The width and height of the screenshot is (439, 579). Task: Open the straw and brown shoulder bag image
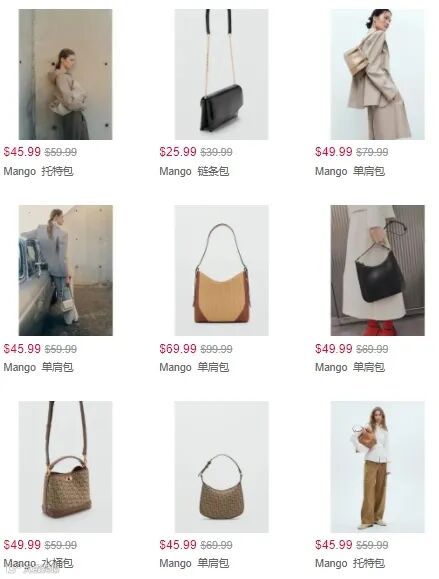click(x=222, y=270)
